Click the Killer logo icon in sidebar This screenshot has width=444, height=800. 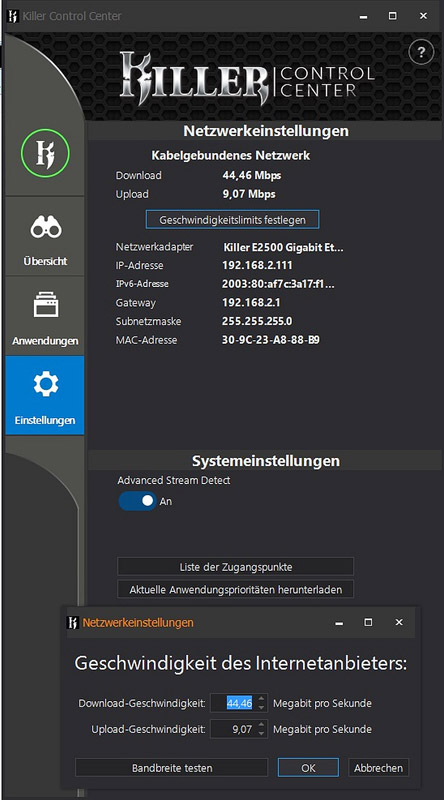[x=45, y=153]
